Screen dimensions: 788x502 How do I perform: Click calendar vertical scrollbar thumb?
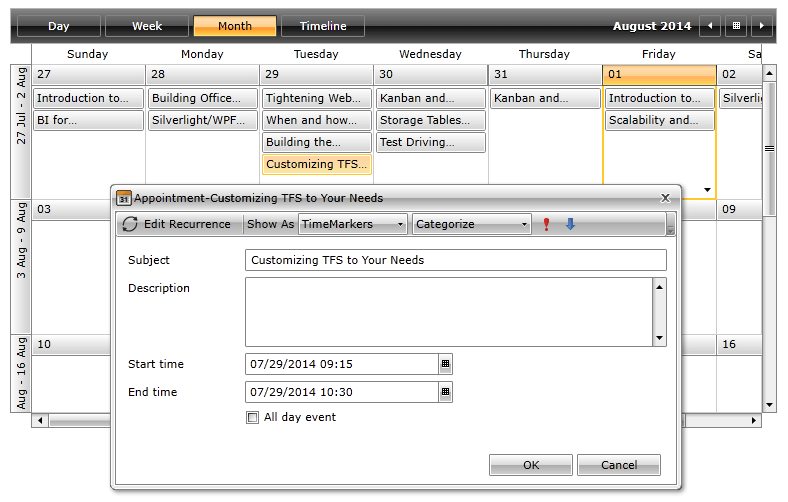click(769, 149)
